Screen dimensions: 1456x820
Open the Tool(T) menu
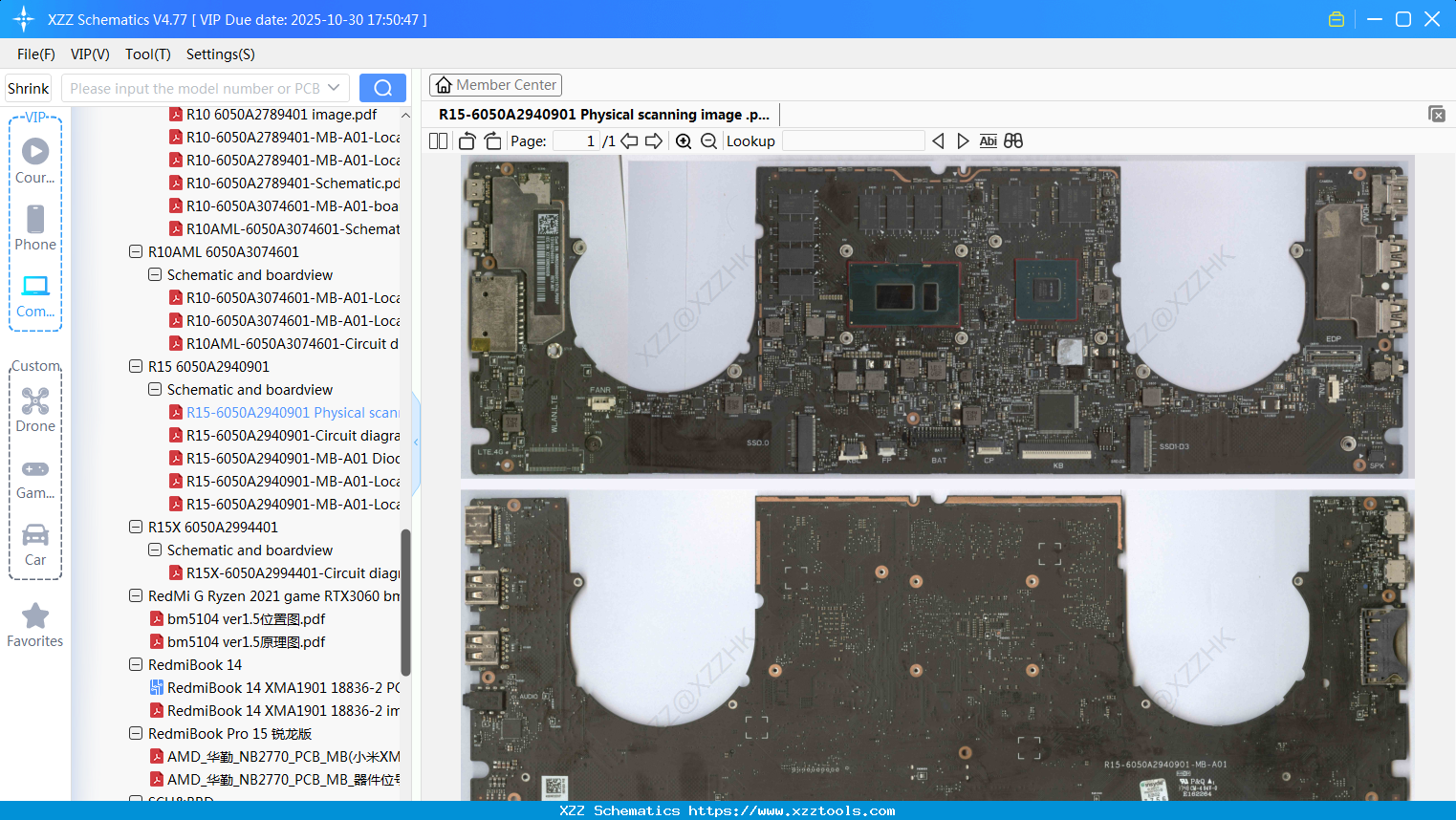pyautogui.click(x=148, y=54)
